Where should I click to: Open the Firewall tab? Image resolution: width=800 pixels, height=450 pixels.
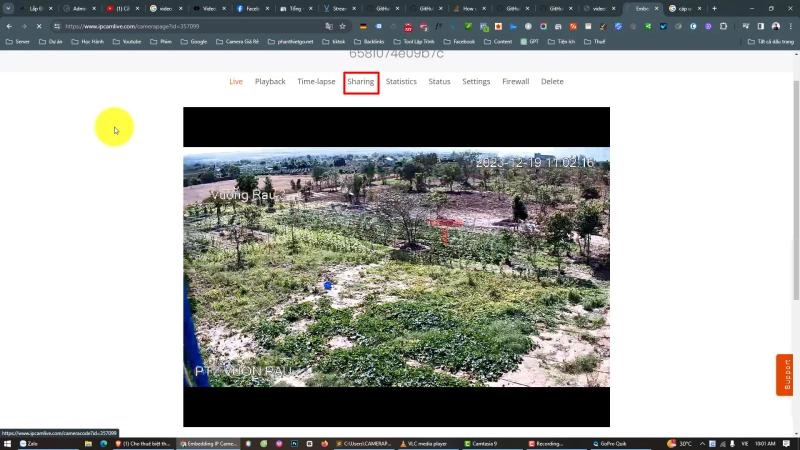click(515, 82)
